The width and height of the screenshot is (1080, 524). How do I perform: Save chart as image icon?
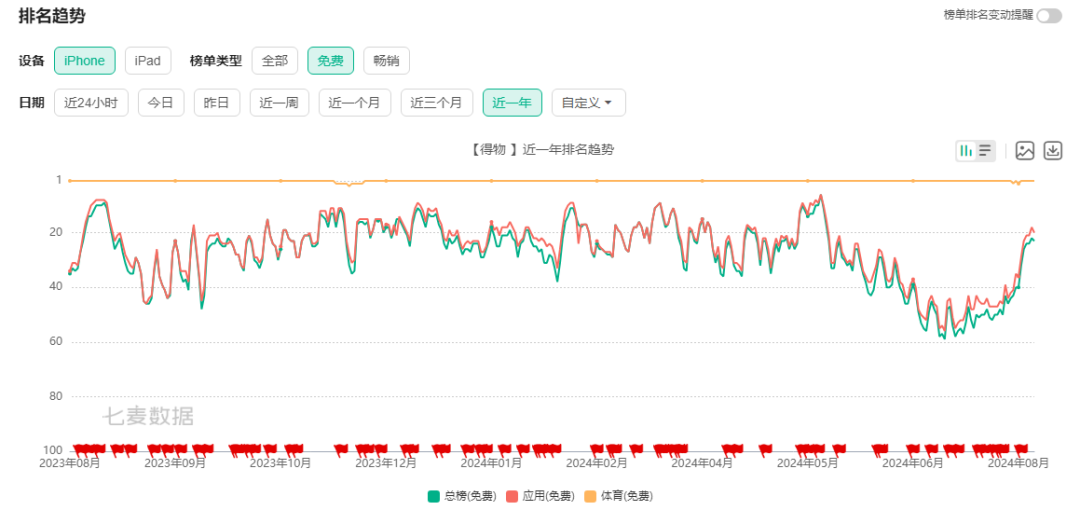point(1024,151)
